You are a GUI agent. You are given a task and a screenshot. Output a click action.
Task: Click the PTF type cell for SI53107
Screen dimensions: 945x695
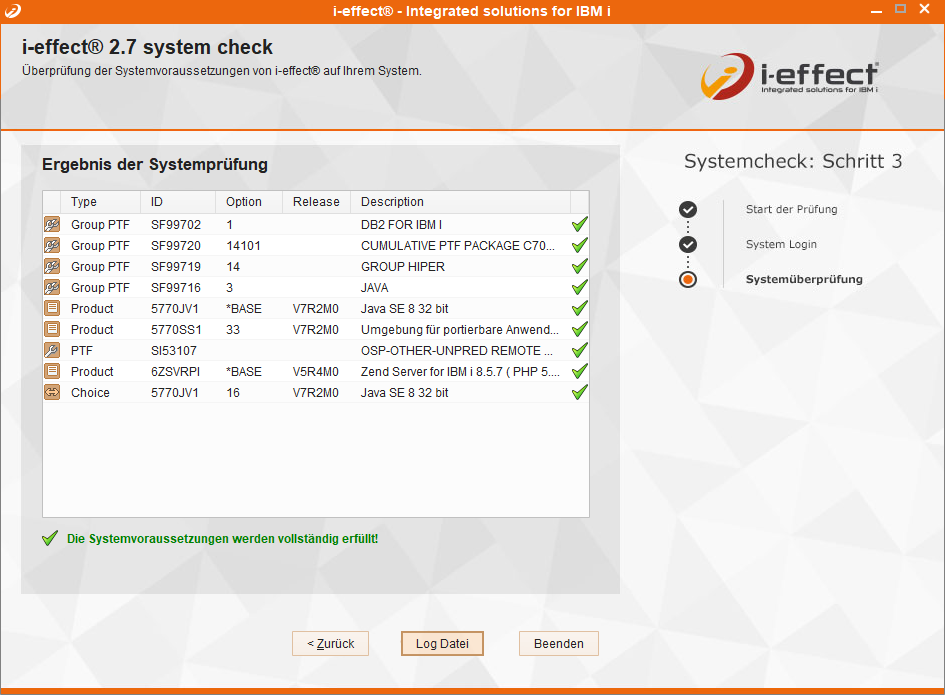(x=82, y=350)
